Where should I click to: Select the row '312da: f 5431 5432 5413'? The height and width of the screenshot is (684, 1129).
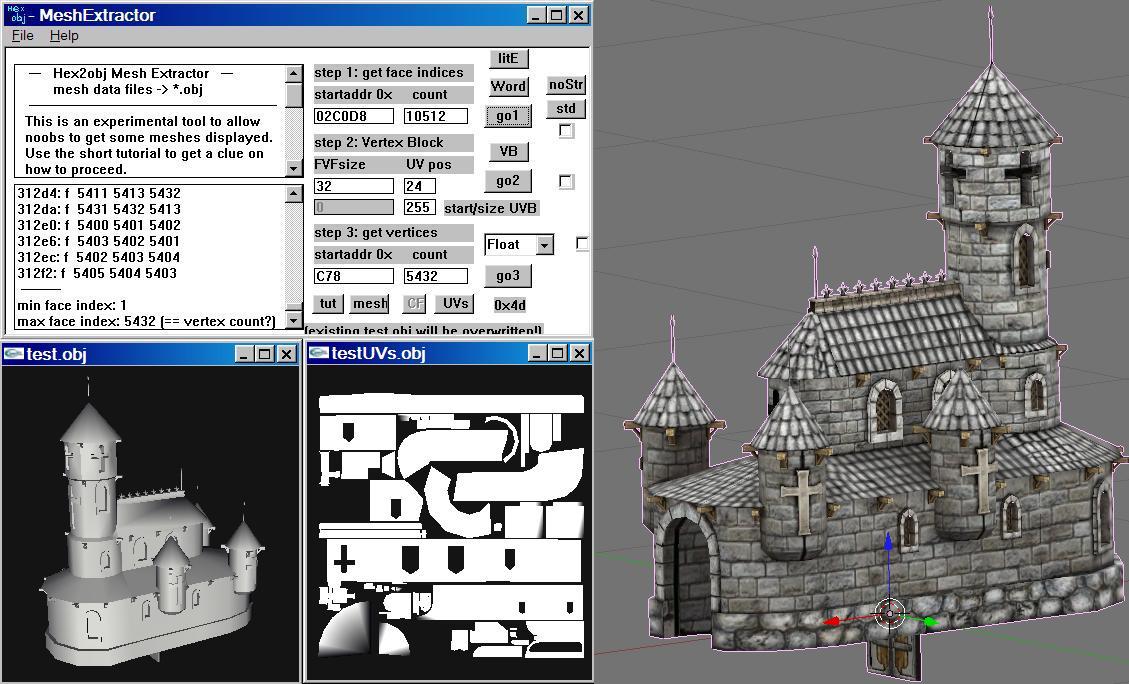click(99, 209)
